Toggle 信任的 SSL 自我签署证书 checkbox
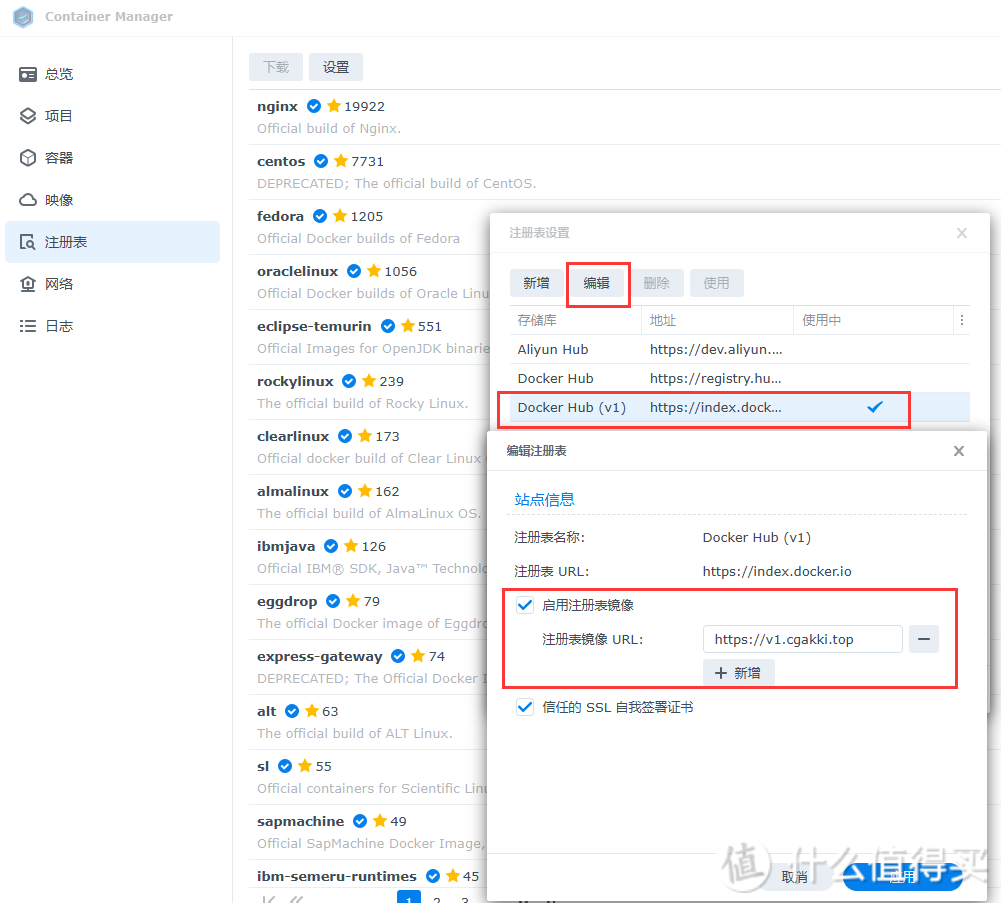The image size is (1001, 903). point(525,707)
